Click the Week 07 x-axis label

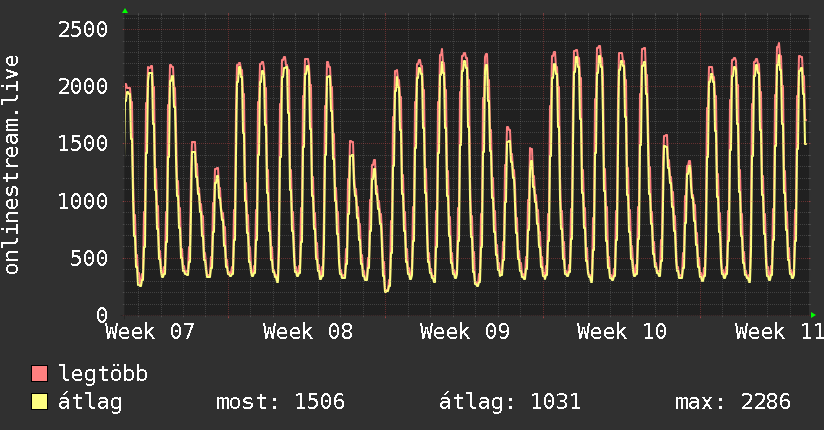click(149, 331)
